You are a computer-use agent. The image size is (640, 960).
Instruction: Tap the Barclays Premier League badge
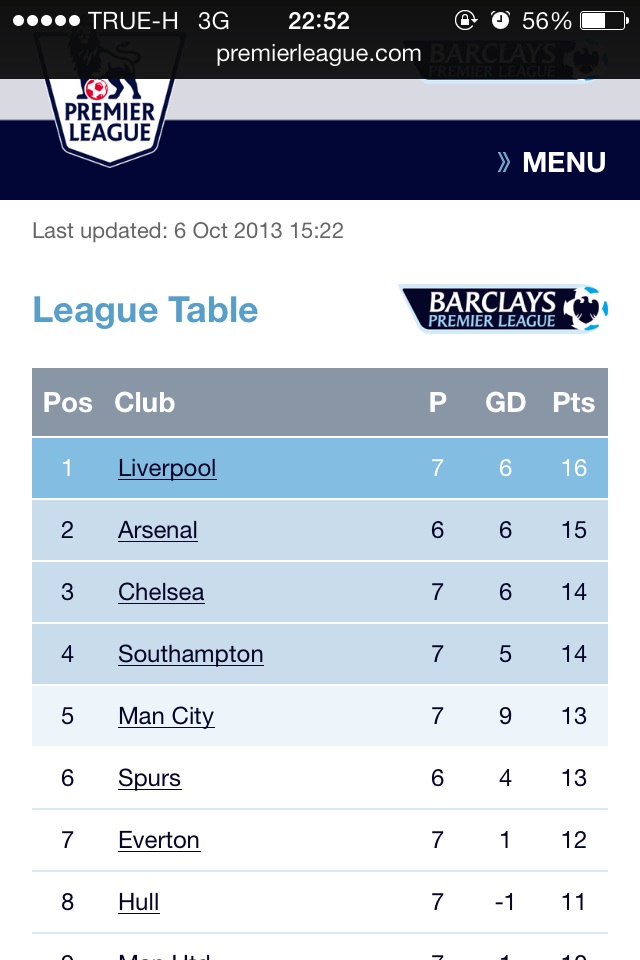503,309
